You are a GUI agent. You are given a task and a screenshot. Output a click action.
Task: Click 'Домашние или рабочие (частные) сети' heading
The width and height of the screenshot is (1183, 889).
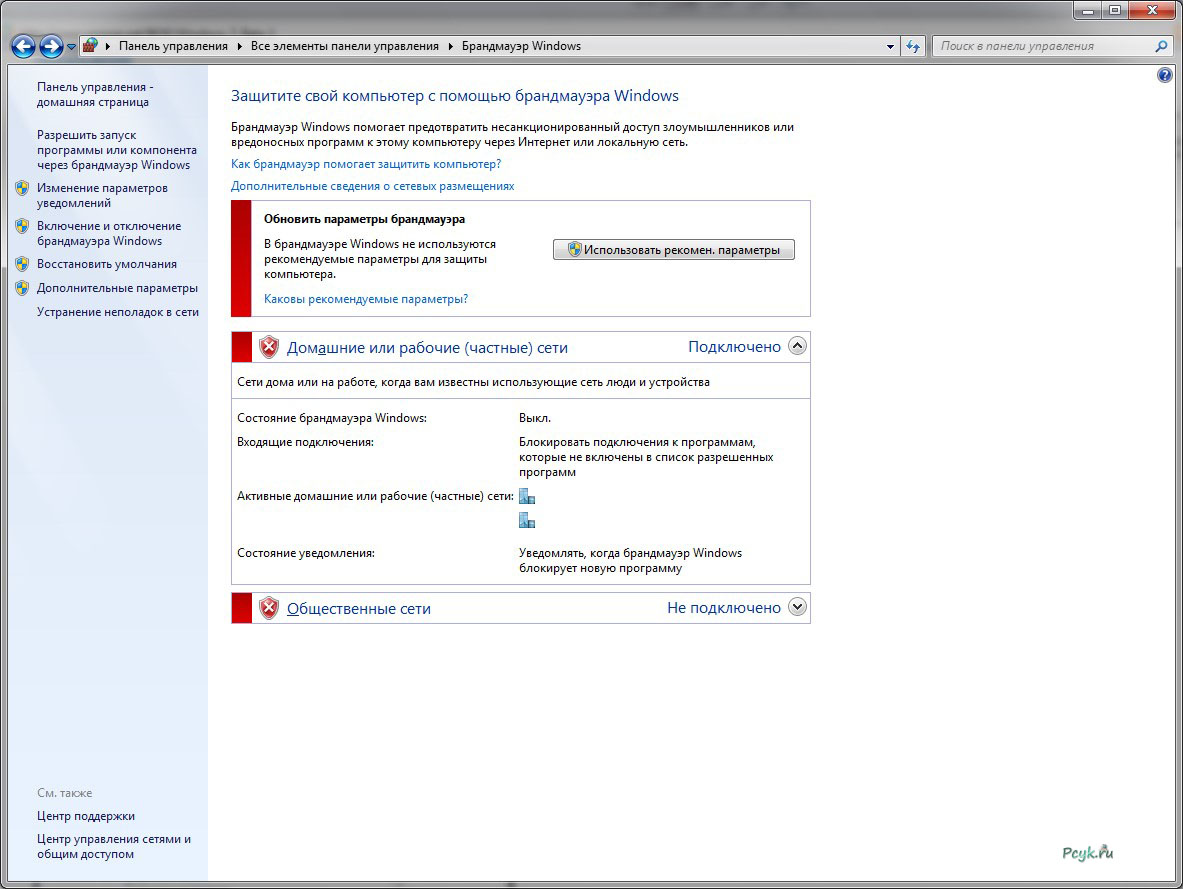point(427,348)
